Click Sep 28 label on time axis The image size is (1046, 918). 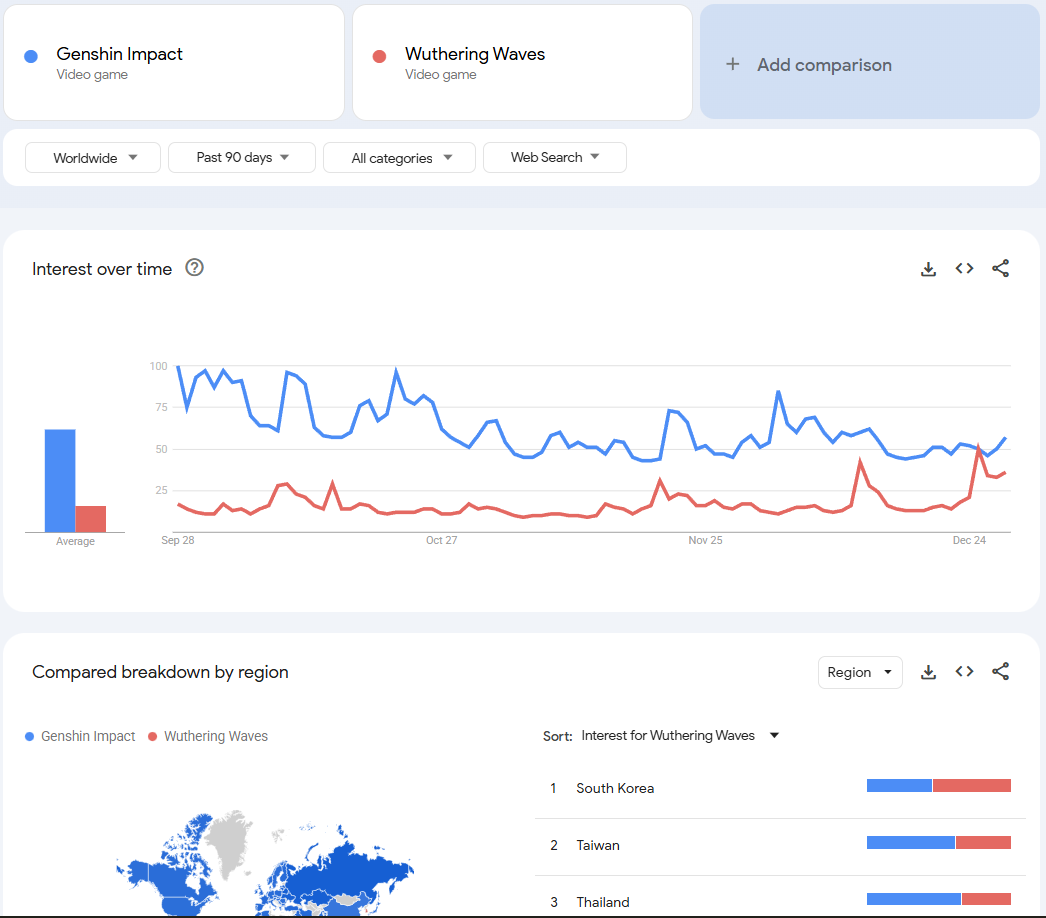(177, 540)
